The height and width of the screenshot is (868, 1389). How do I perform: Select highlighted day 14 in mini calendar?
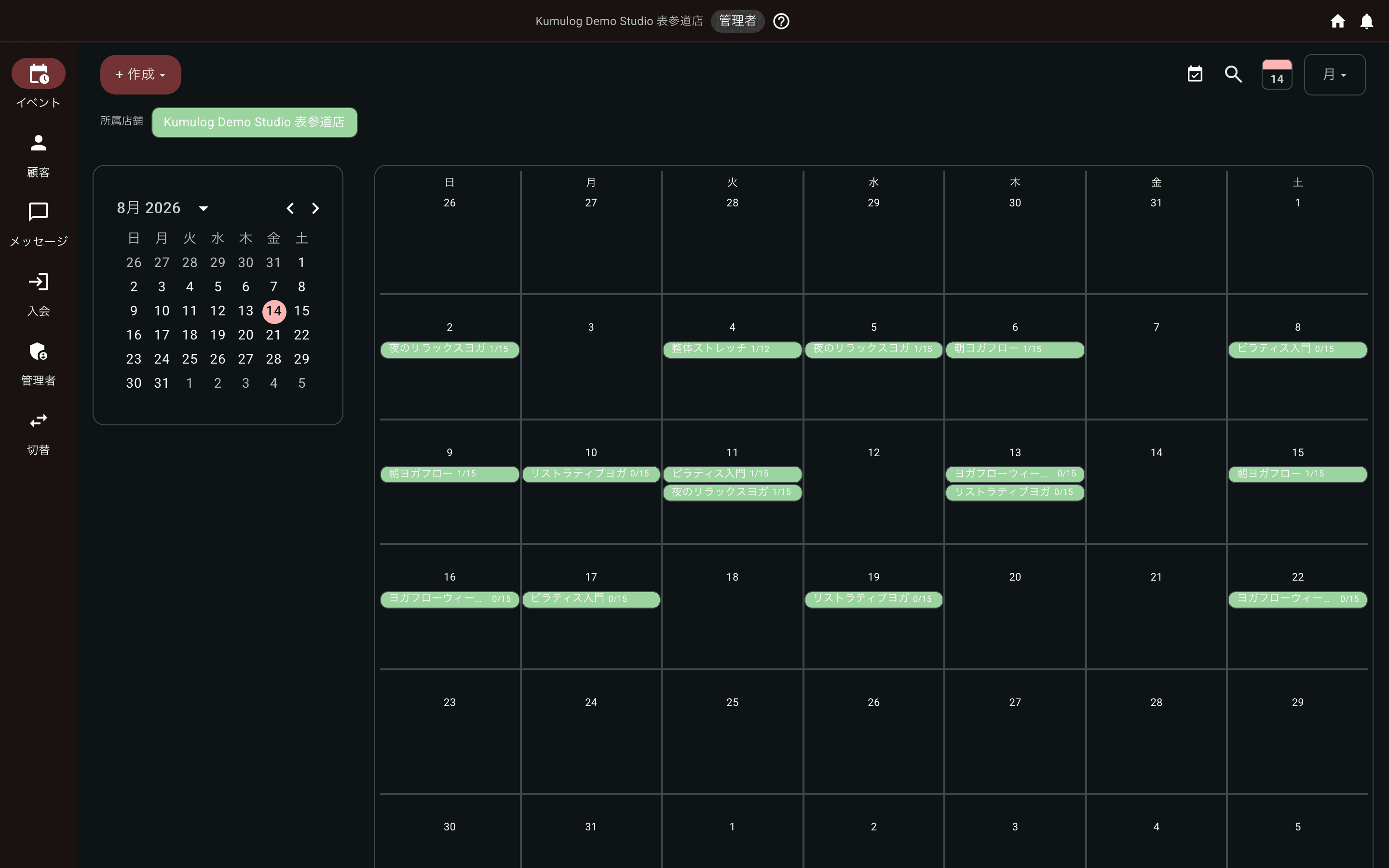274,311
